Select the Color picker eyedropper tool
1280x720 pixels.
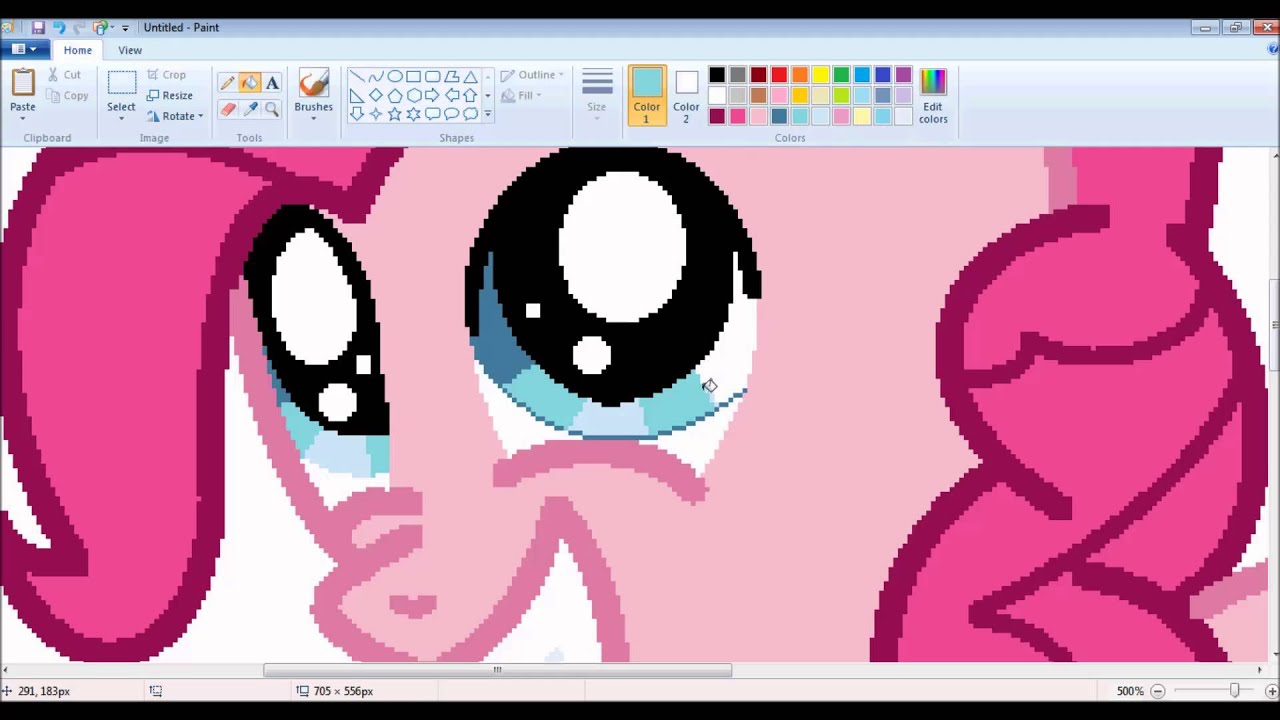point(249,109)
